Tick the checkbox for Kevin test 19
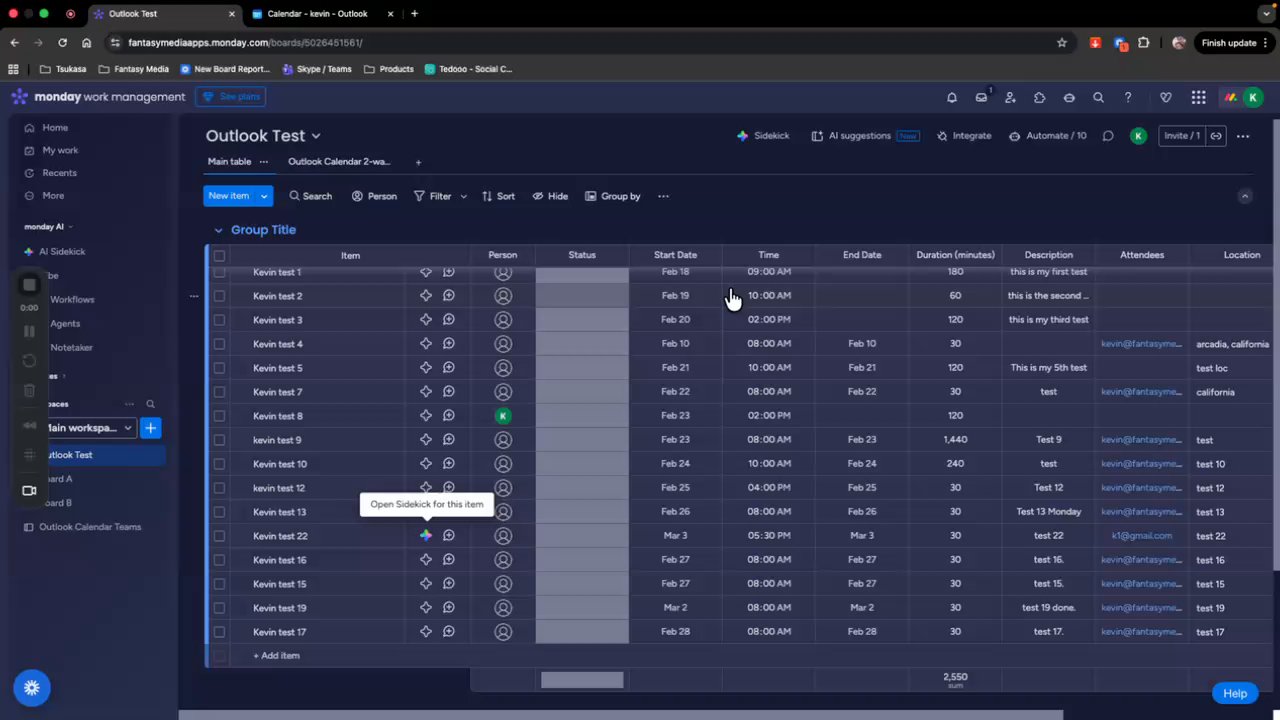 coord(219,608)
